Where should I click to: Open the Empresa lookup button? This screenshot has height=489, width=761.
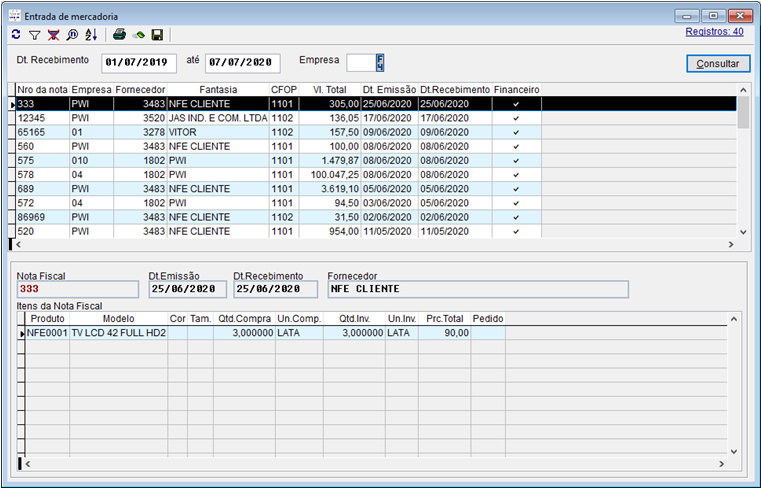[380, 63]
